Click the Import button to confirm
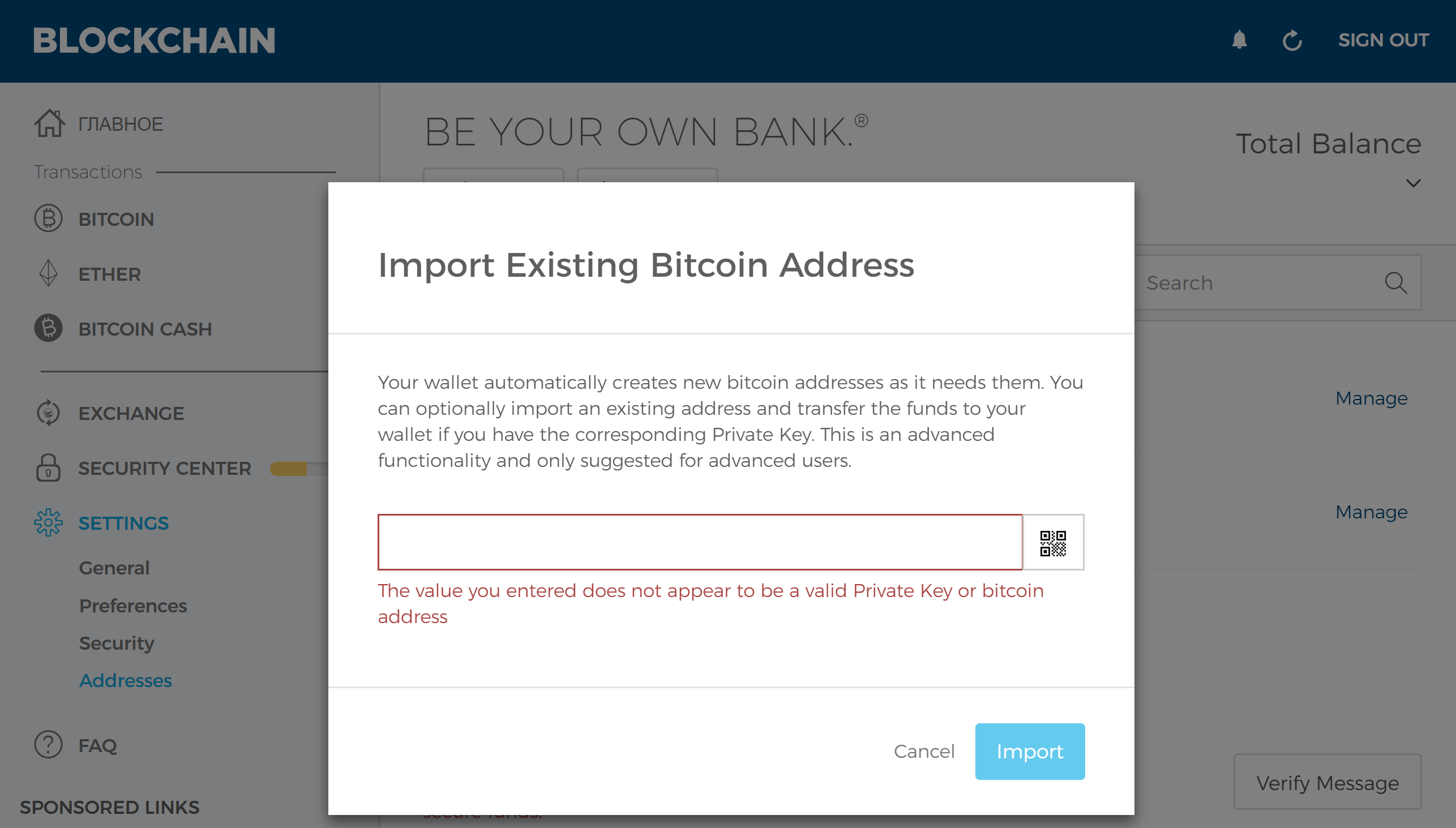Screen dimensions: 1456x828 (x=1029, y=751)
